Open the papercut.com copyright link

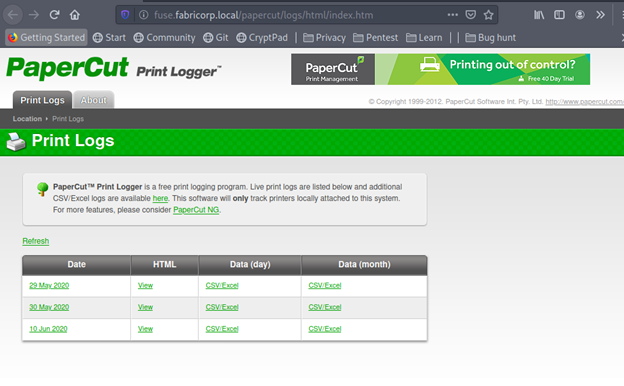pyautogui.click(x=584, y=101)
